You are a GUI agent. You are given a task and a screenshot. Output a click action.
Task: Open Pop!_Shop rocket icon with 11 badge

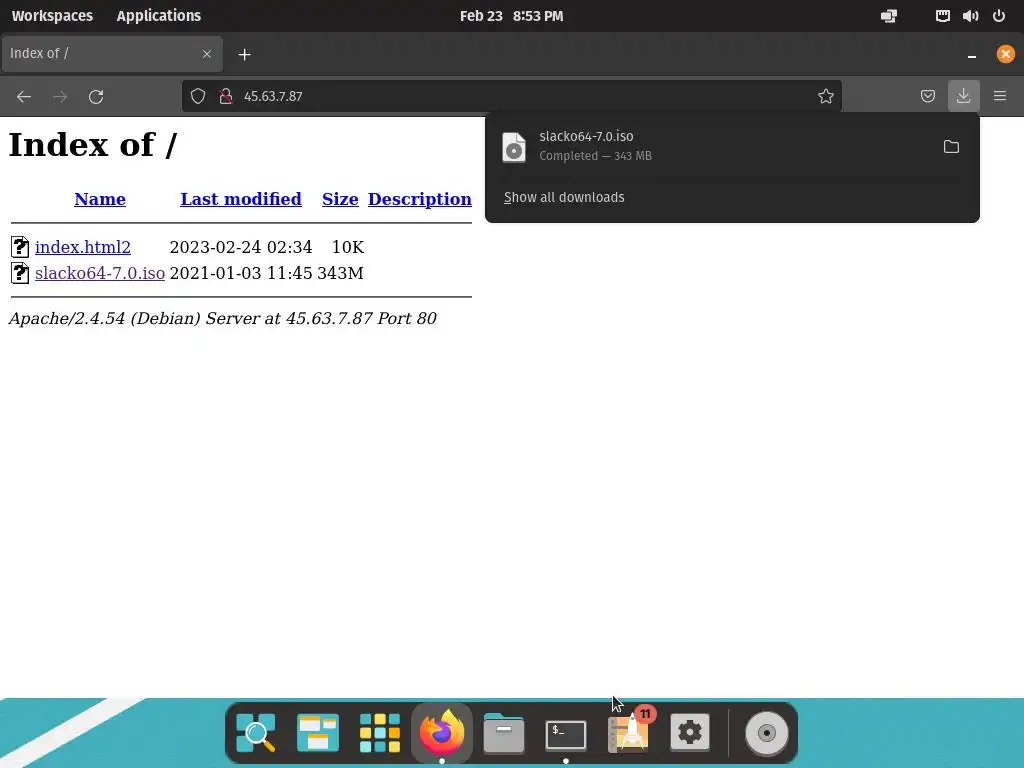[629, 731]
